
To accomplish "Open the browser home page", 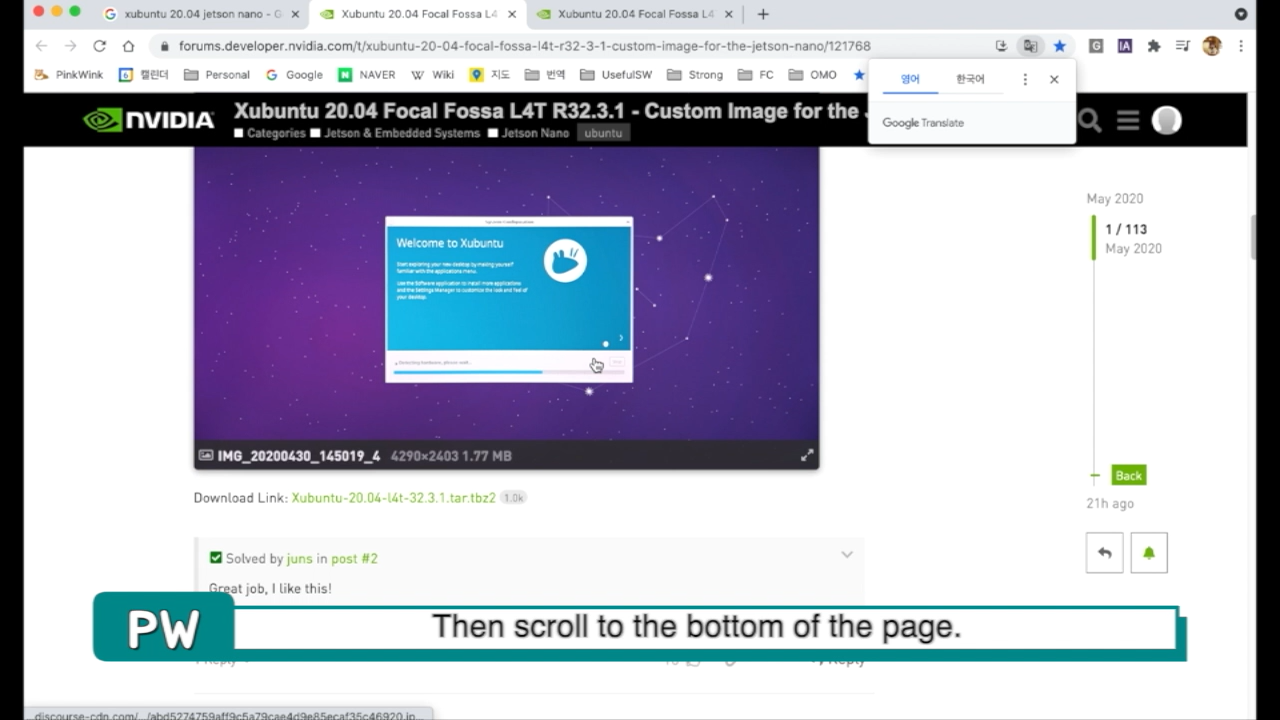I will [x=128, y=46].
